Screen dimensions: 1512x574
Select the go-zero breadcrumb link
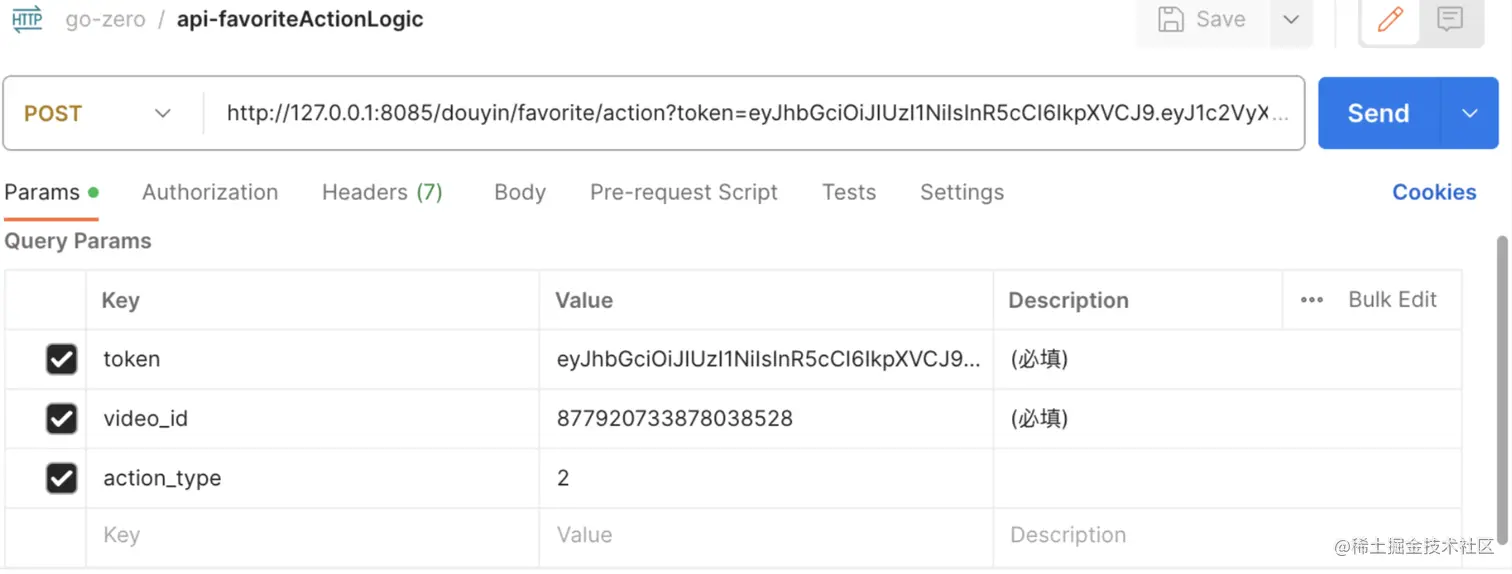click(106, 20)
